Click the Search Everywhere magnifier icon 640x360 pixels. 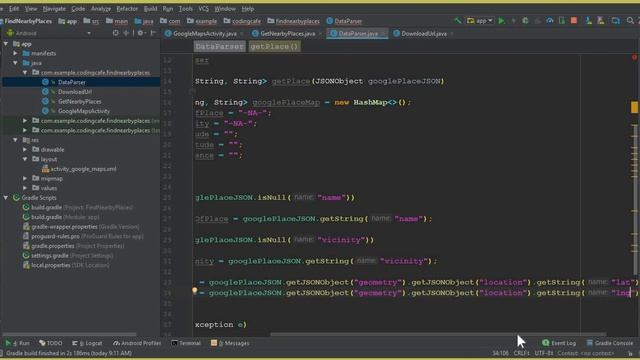[630, 21]
